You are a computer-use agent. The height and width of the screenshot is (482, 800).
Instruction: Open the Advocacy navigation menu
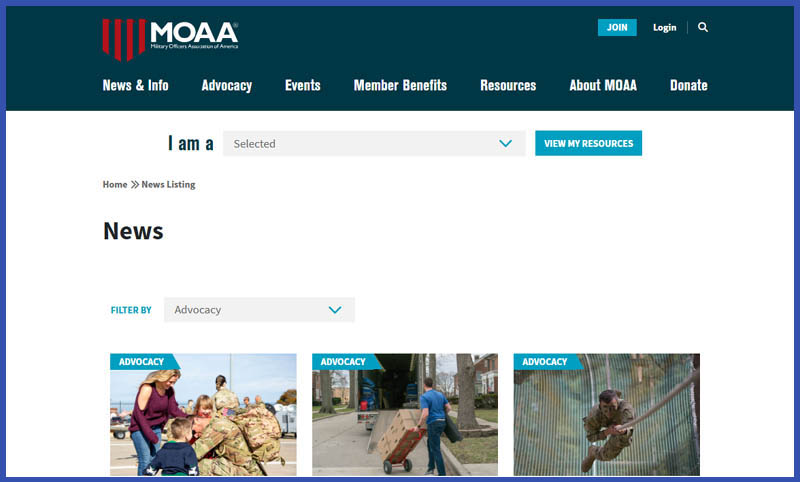[x=227, y=85]
